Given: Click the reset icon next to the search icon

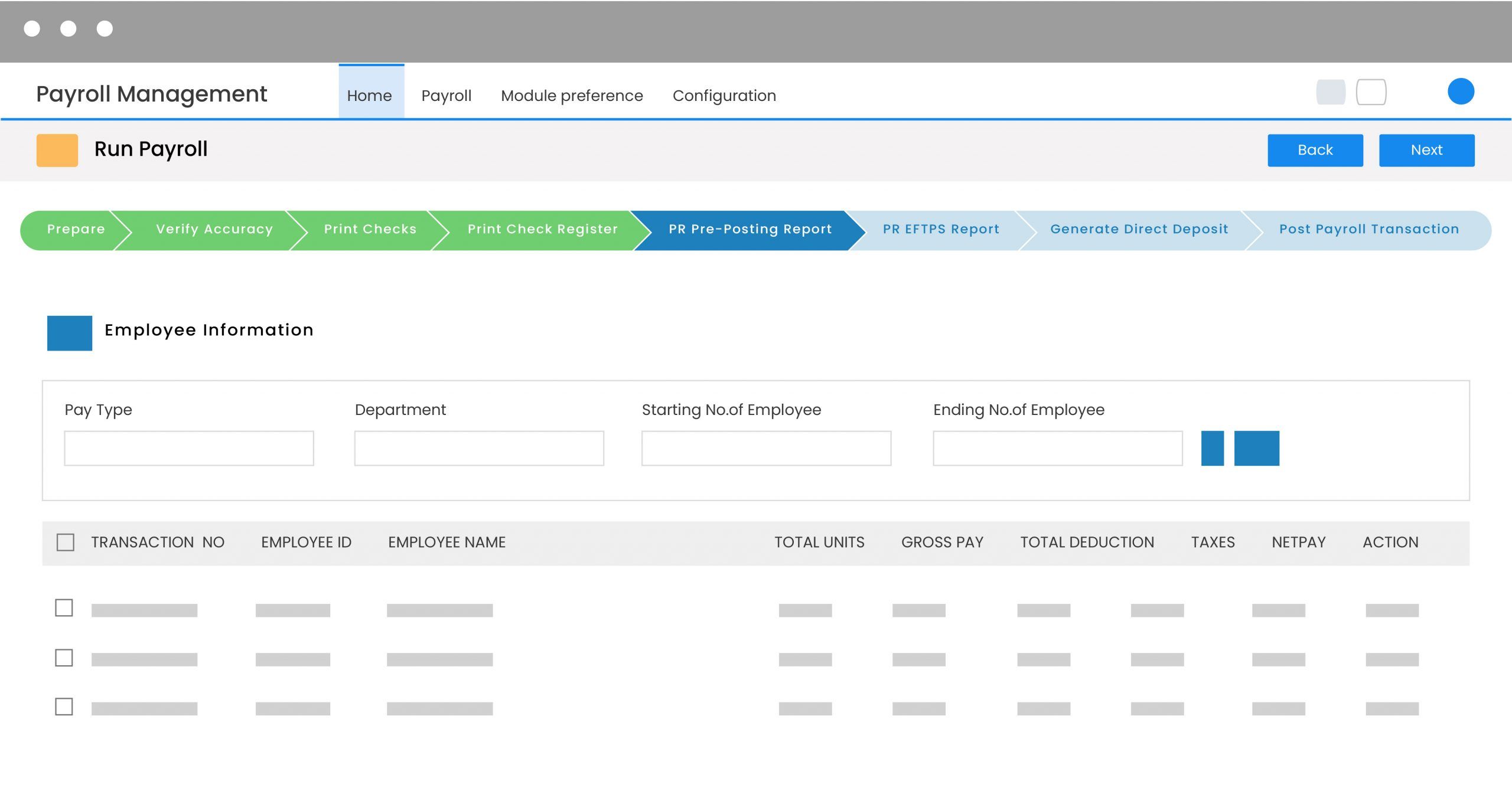Looking at the screenshot, I should pyautogui.click(x=1257, y=449).
